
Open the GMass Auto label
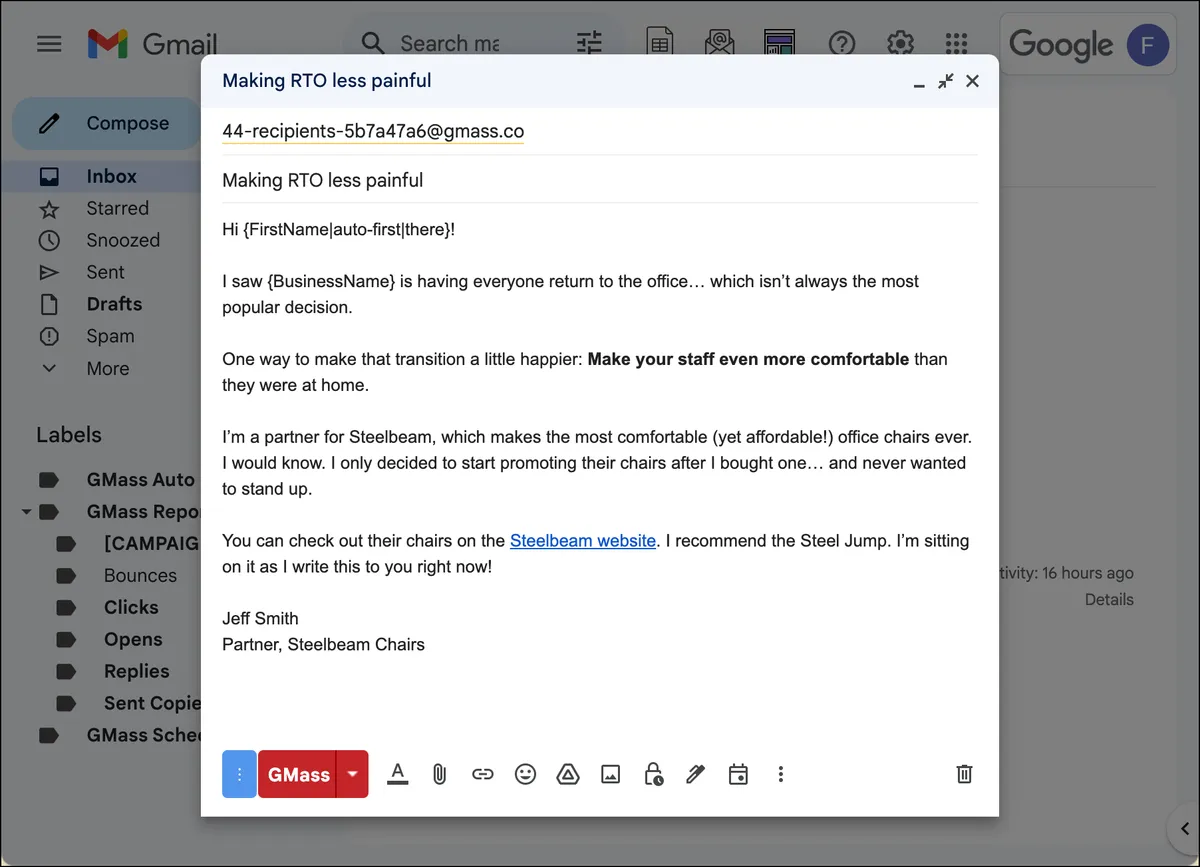tap(140, 480)
